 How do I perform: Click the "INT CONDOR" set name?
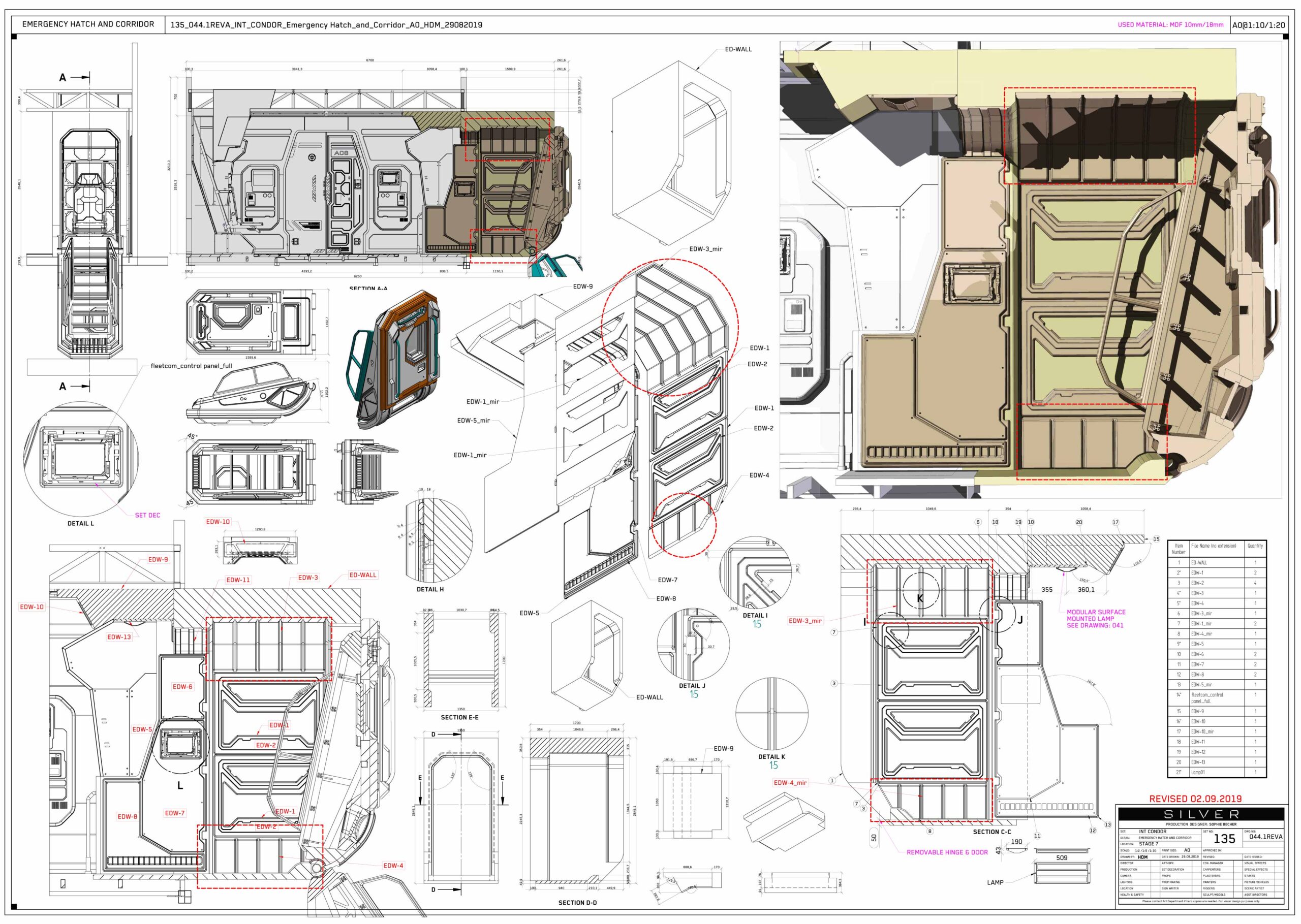point(1153,831)
